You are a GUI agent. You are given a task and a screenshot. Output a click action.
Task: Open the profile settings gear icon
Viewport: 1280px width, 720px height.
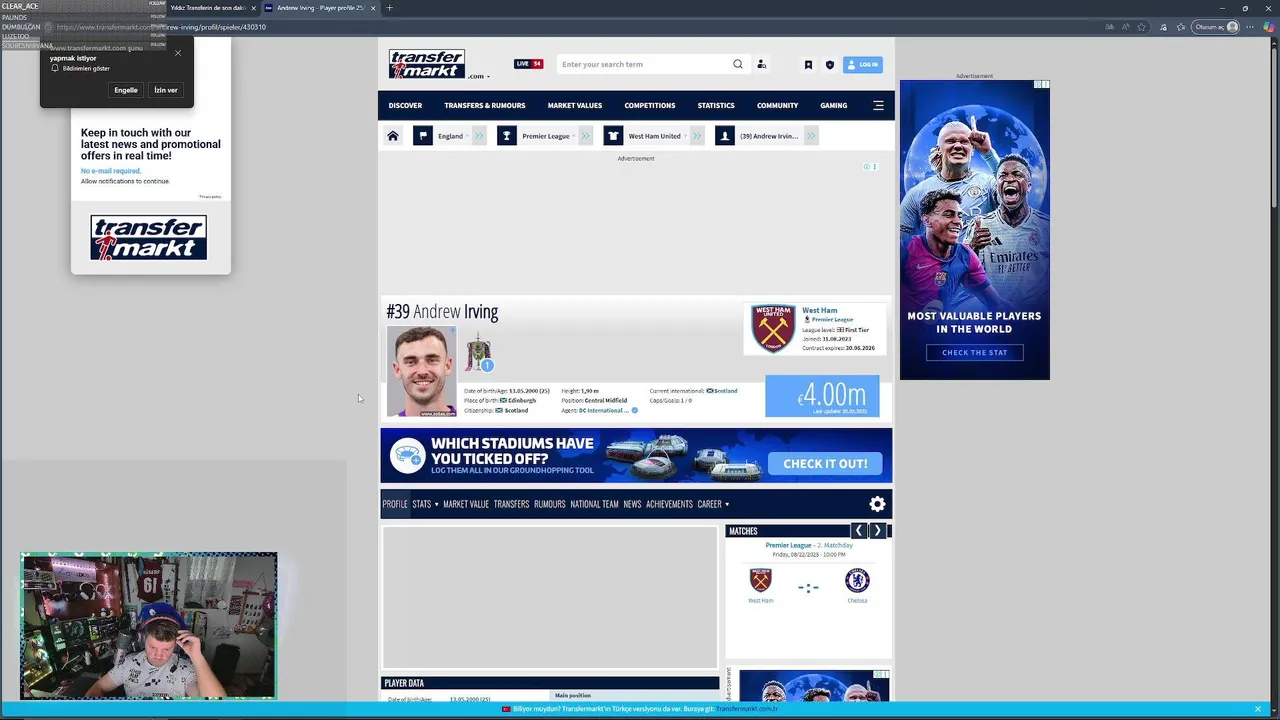coord(877,504)
